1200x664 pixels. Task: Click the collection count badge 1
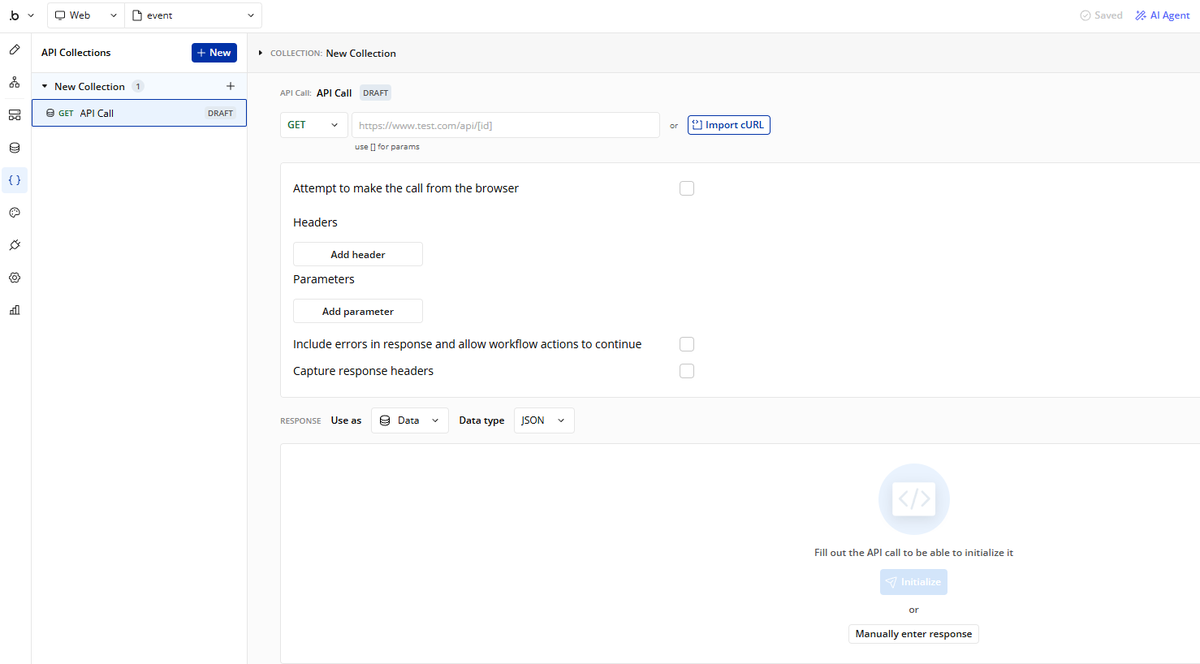click(138, 87)
